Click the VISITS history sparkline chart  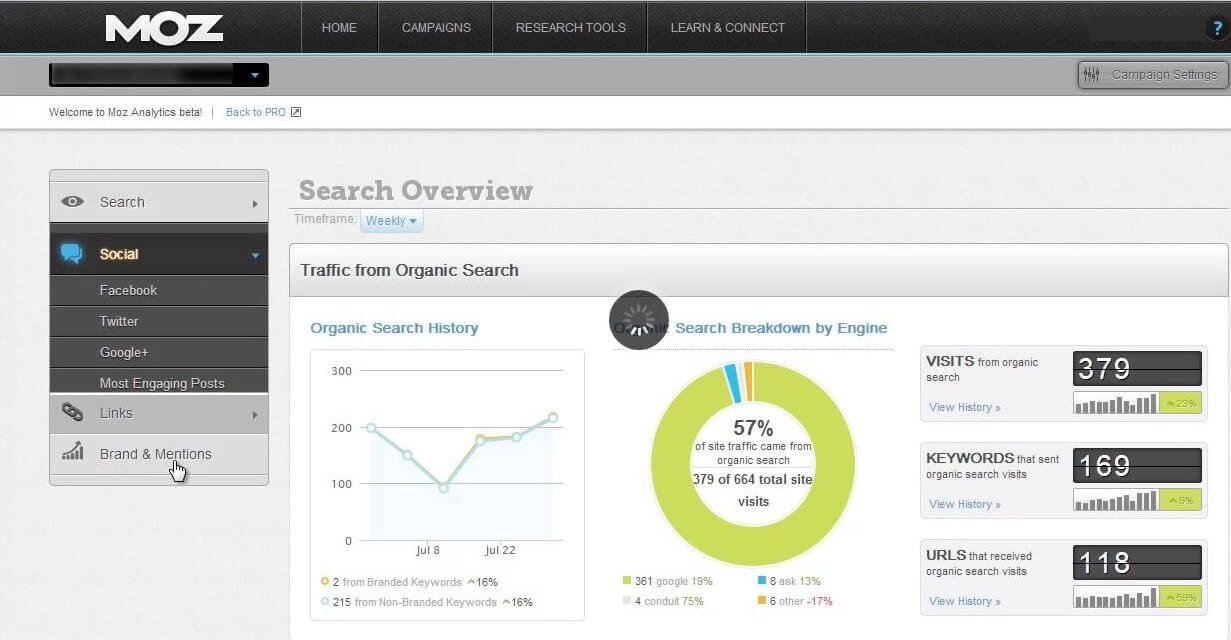[1115, 404]
